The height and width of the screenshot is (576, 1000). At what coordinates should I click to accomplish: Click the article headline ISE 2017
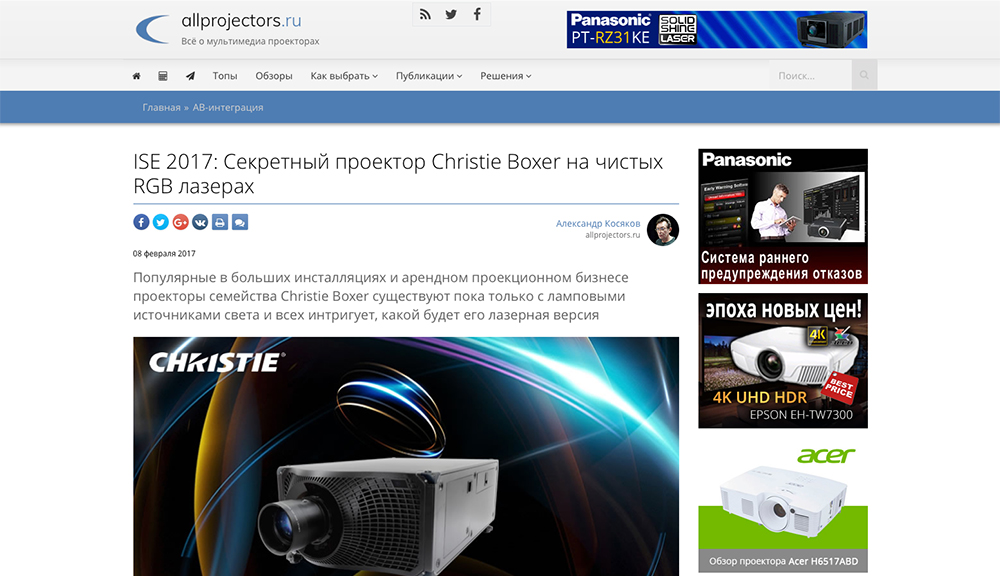coord(398,174)
